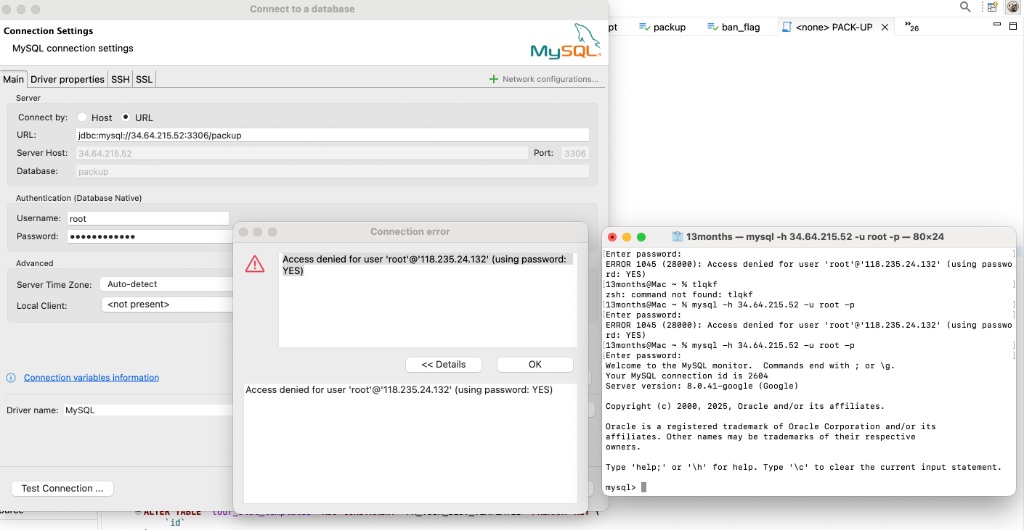Click the Database name field

(x=332, y=172)
